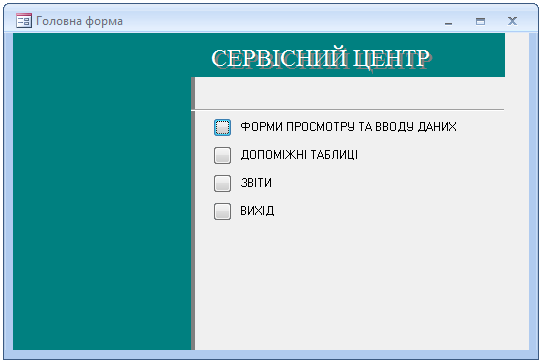Select the ДОПОМІЖНІ ТАБЛИЦІ label text
Screen dimensions: 543x363
coord(299,154)
